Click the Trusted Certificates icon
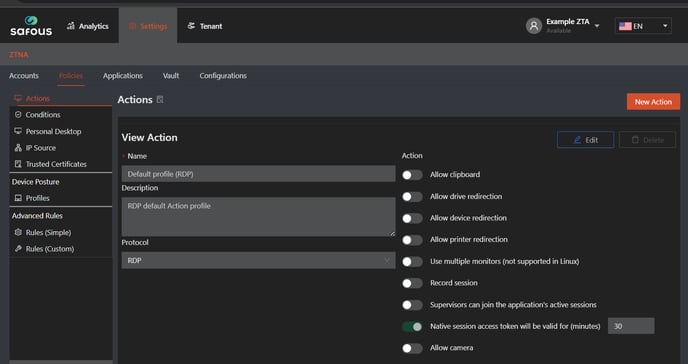 18,164
